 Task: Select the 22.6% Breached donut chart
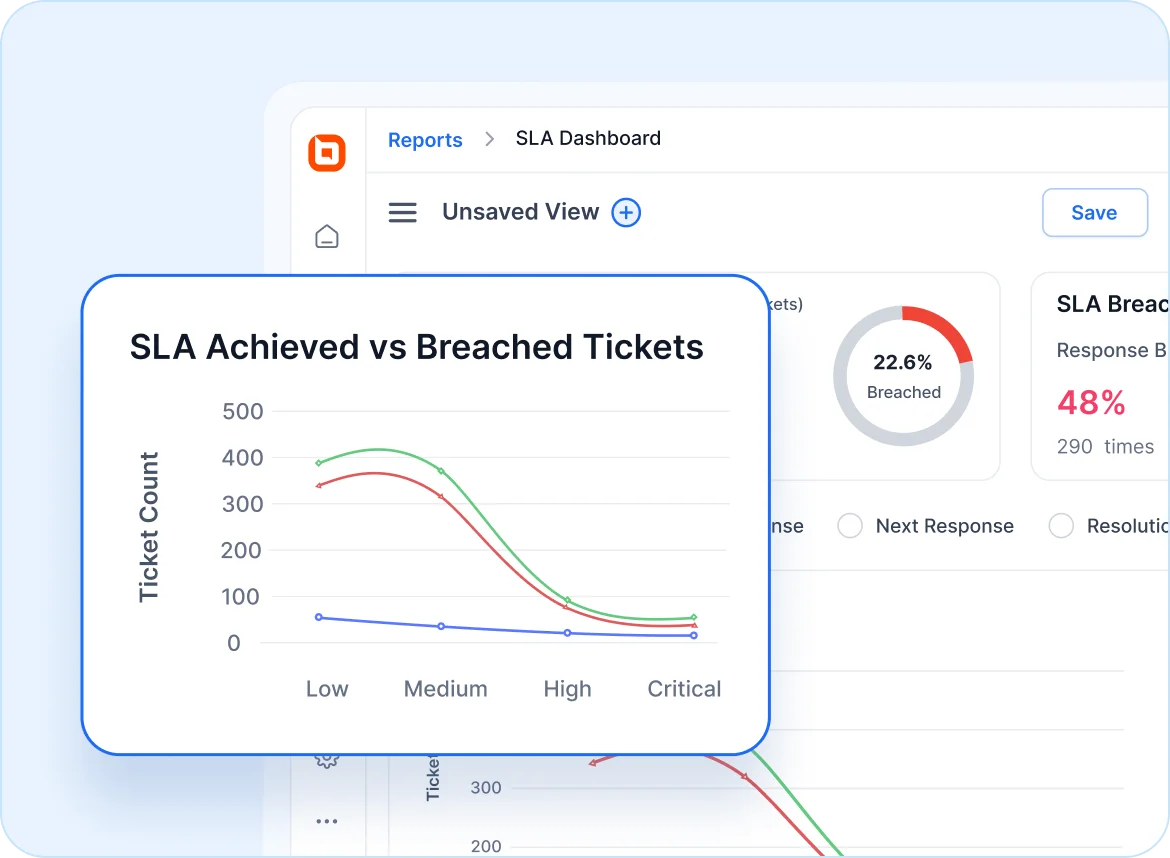[x=903, y=375]
